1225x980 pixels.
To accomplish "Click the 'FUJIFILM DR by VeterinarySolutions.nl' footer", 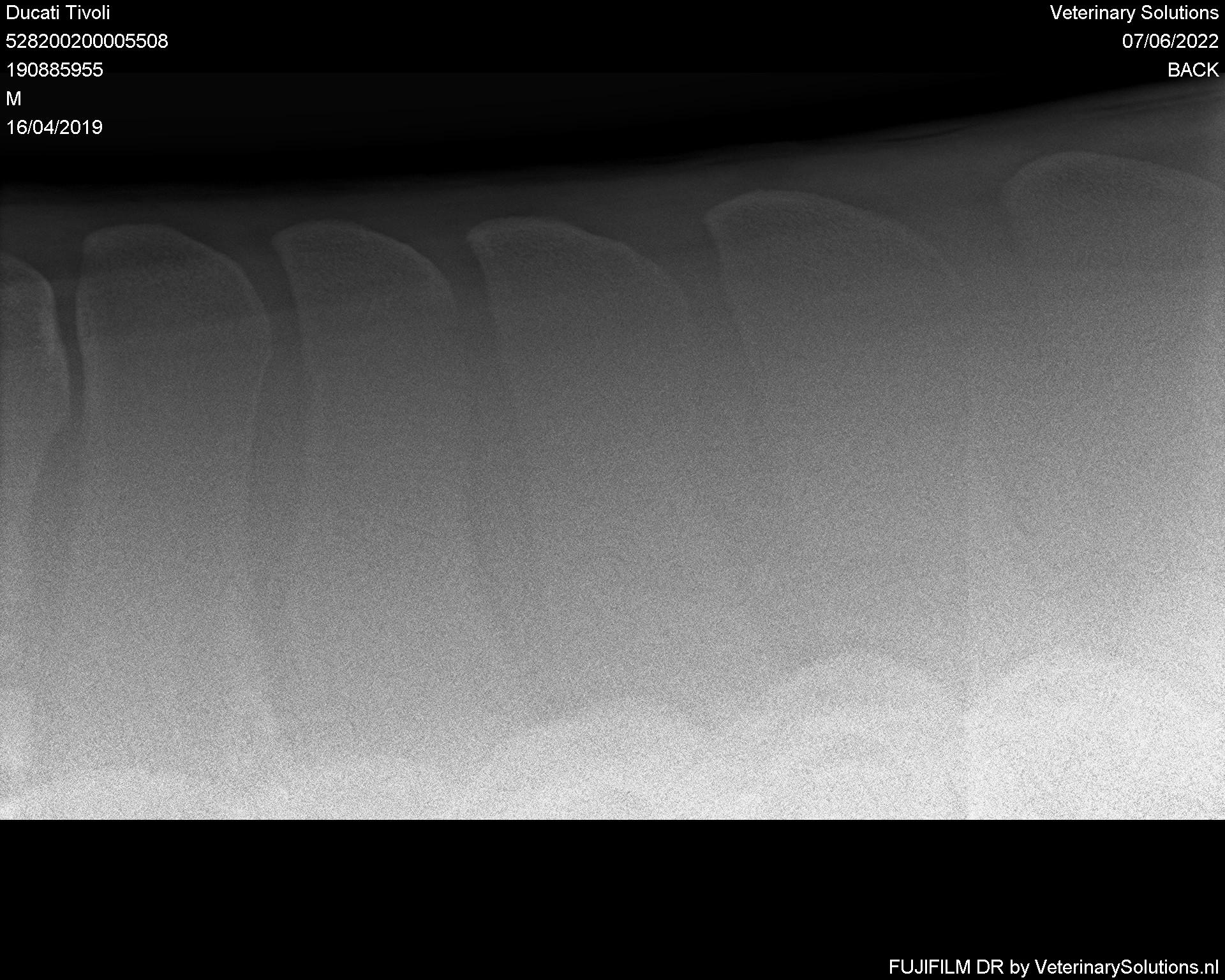I will click(x=1053, y=967).
